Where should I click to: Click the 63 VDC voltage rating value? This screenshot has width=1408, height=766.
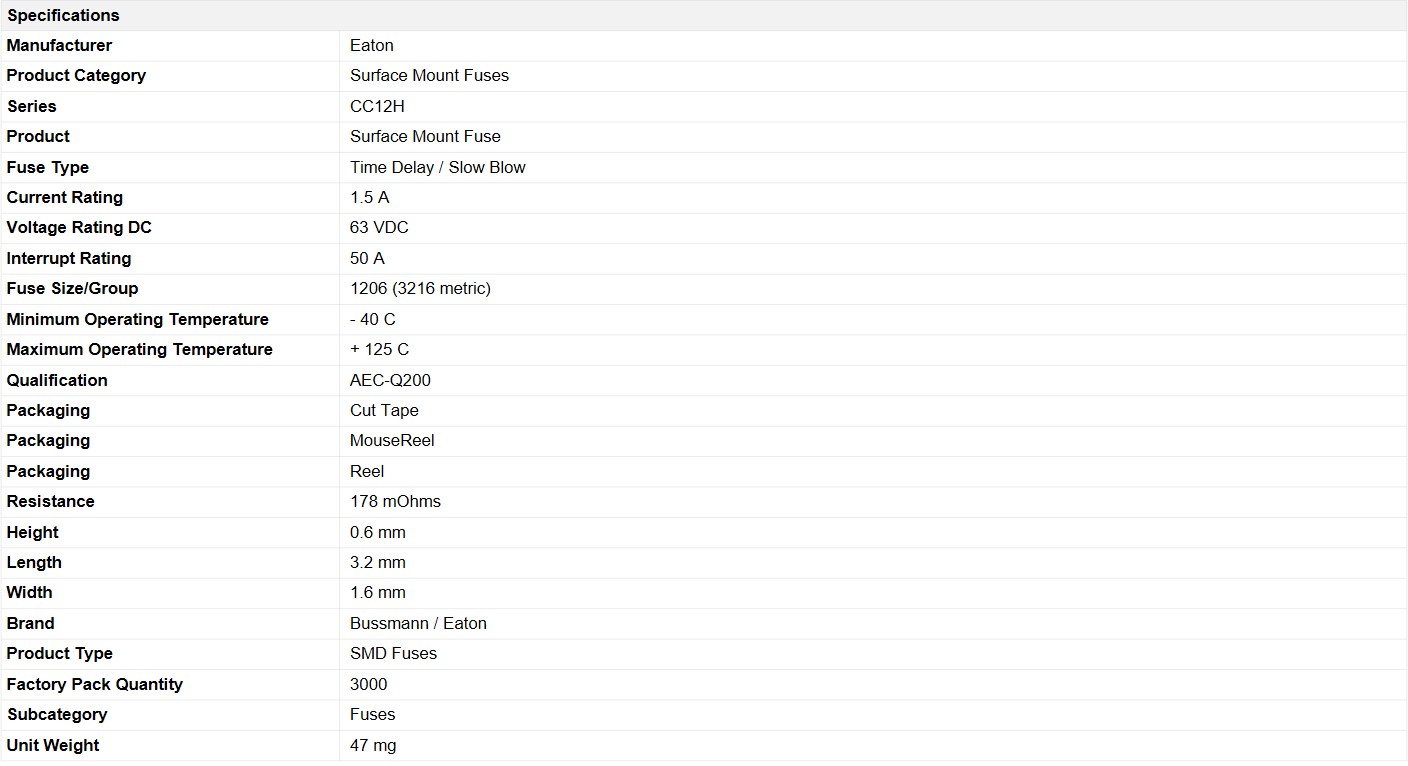[x=379, y=227]
